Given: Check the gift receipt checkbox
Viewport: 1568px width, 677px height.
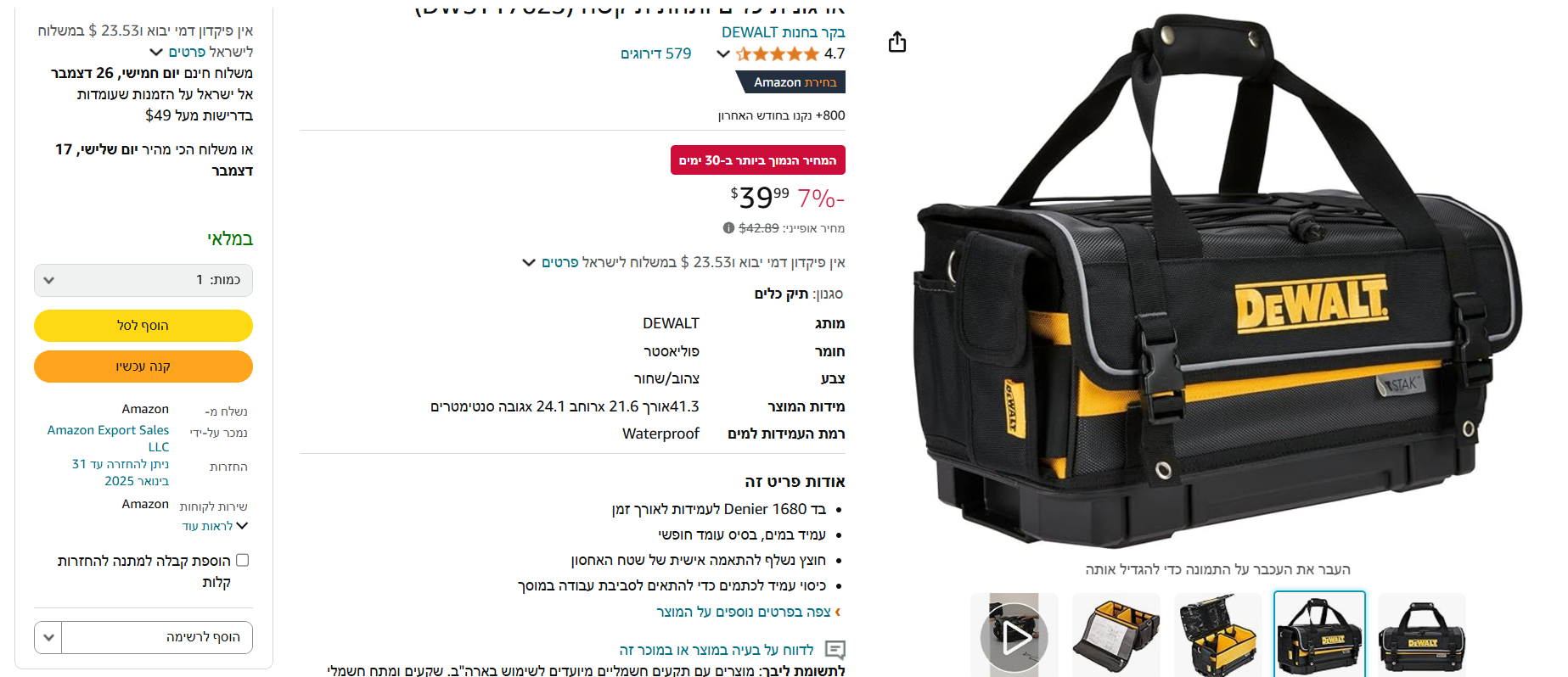Looking at the screenshot, I should pos(242,560).
